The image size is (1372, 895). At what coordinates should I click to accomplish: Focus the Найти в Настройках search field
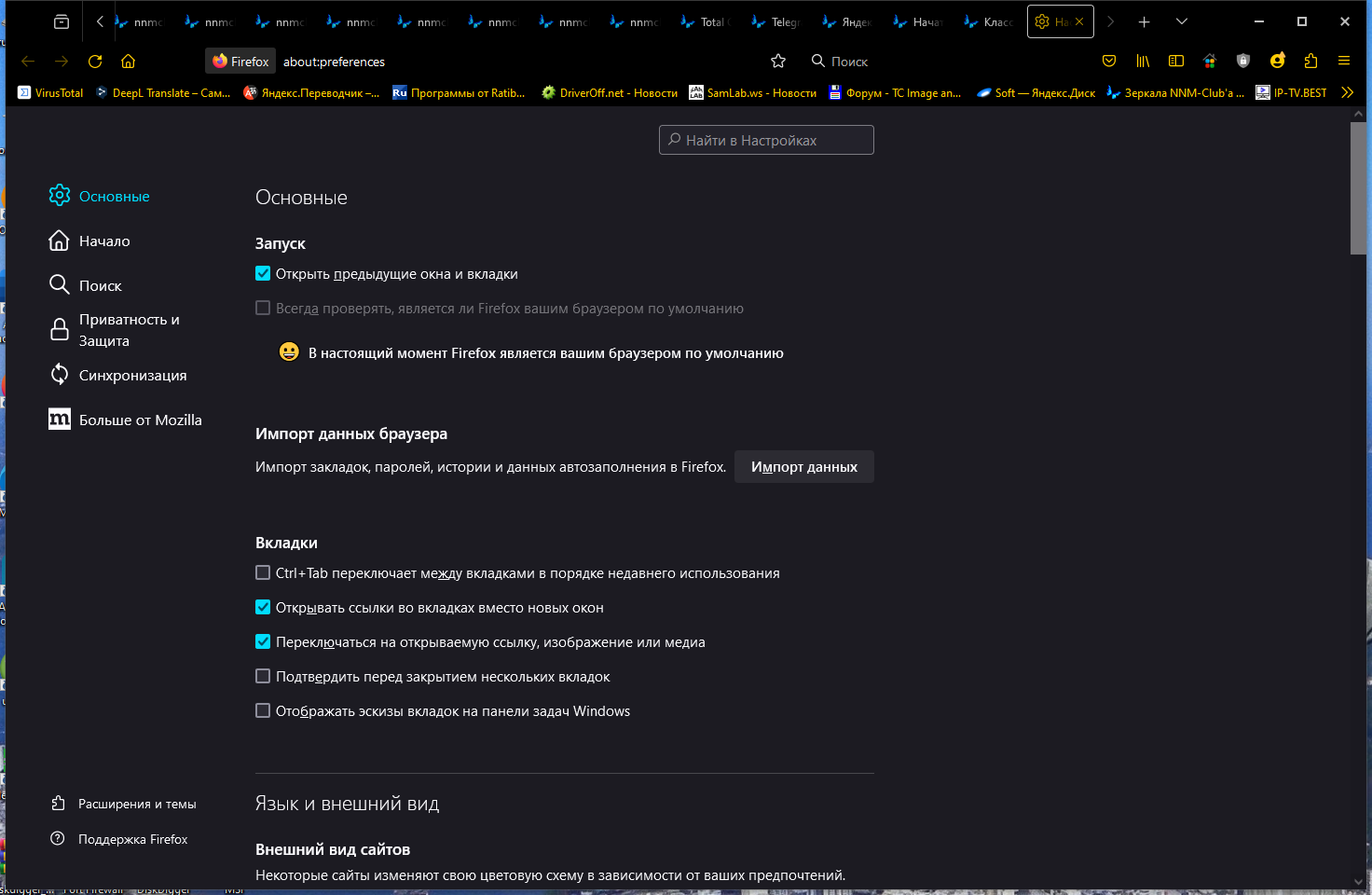pyautogui.click(x=766, y=140)
